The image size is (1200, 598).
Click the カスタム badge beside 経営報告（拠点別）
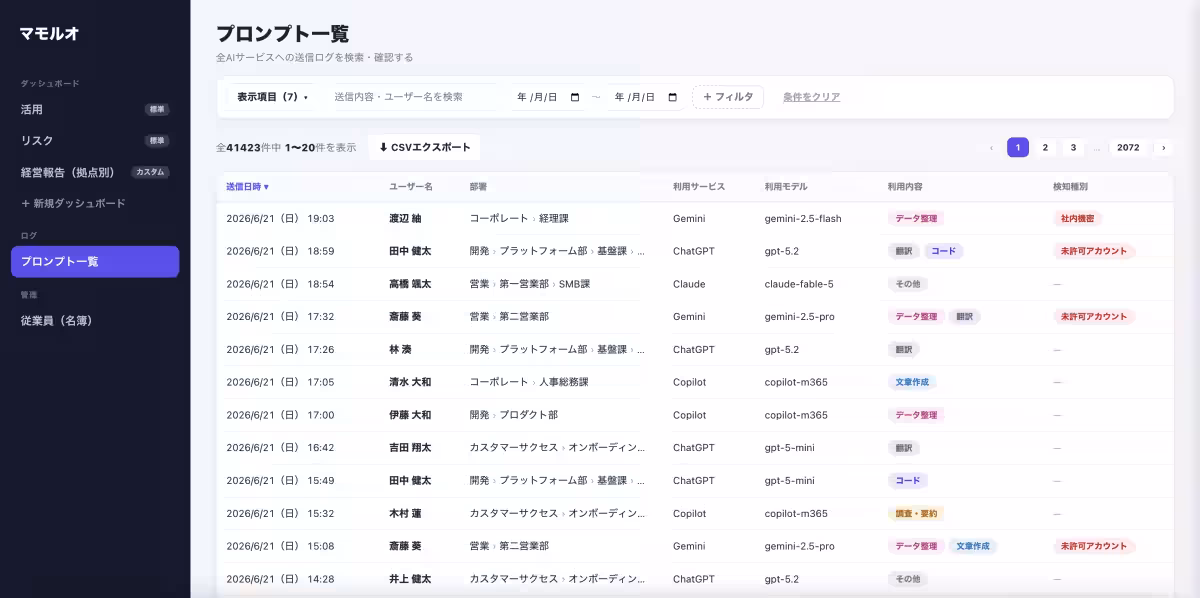pyautogui.click(x=150, y=172)
